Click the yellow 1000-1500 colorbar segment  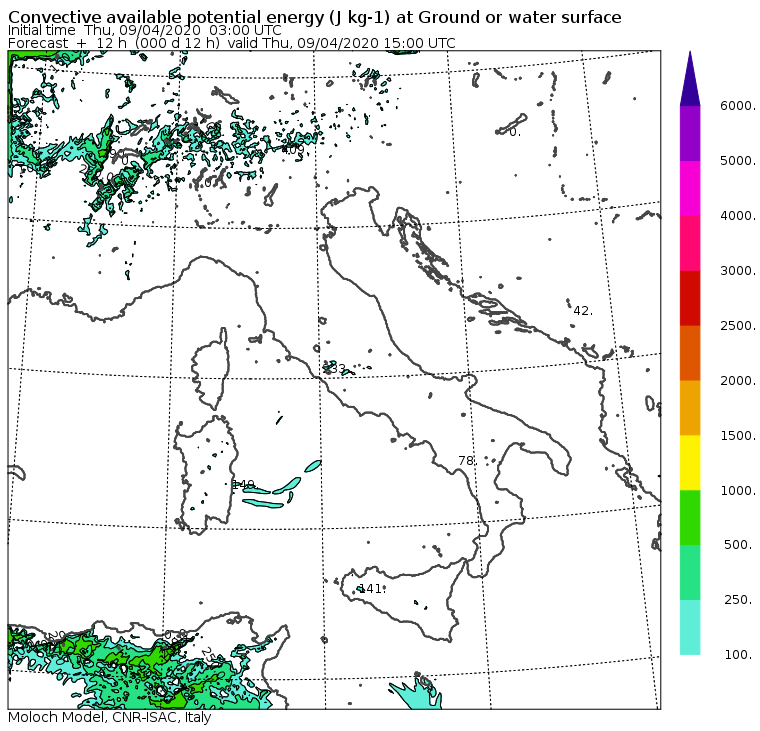coord(690,463)
